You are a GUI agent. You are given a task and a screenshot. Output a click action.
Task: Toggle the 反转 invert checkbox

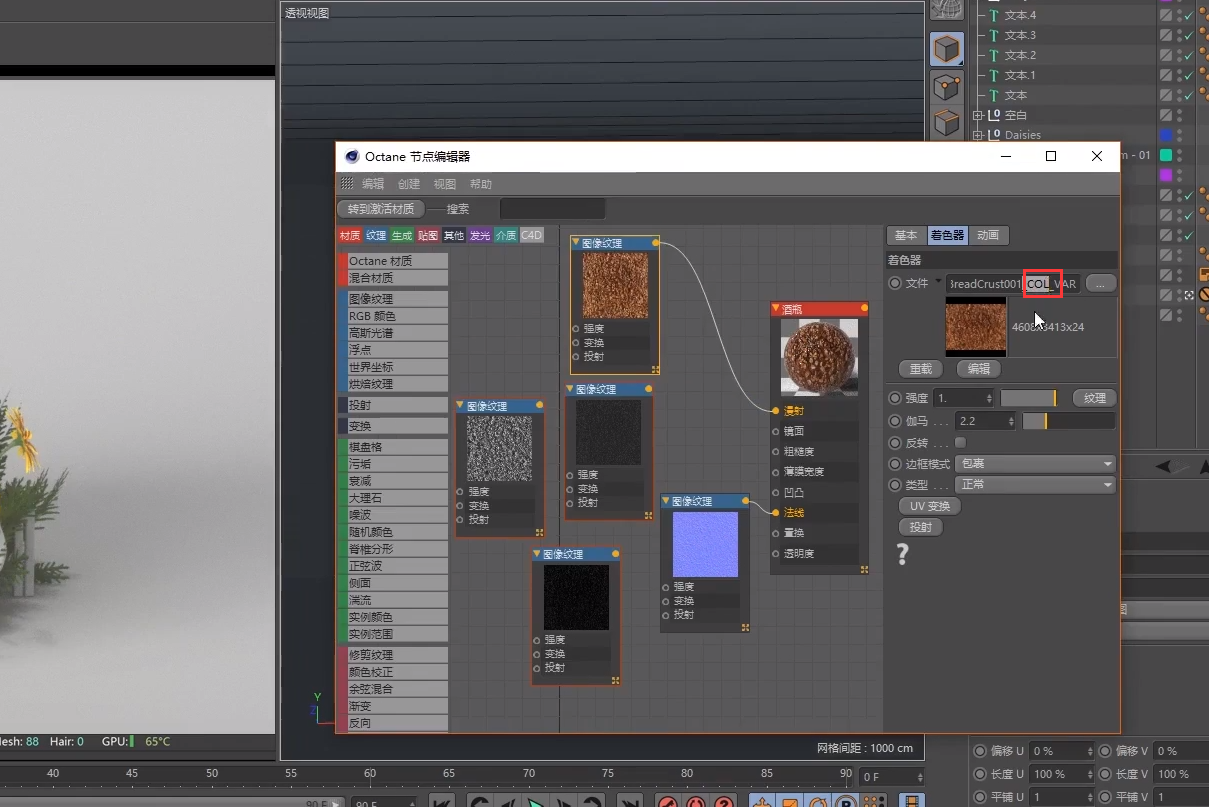961,442
